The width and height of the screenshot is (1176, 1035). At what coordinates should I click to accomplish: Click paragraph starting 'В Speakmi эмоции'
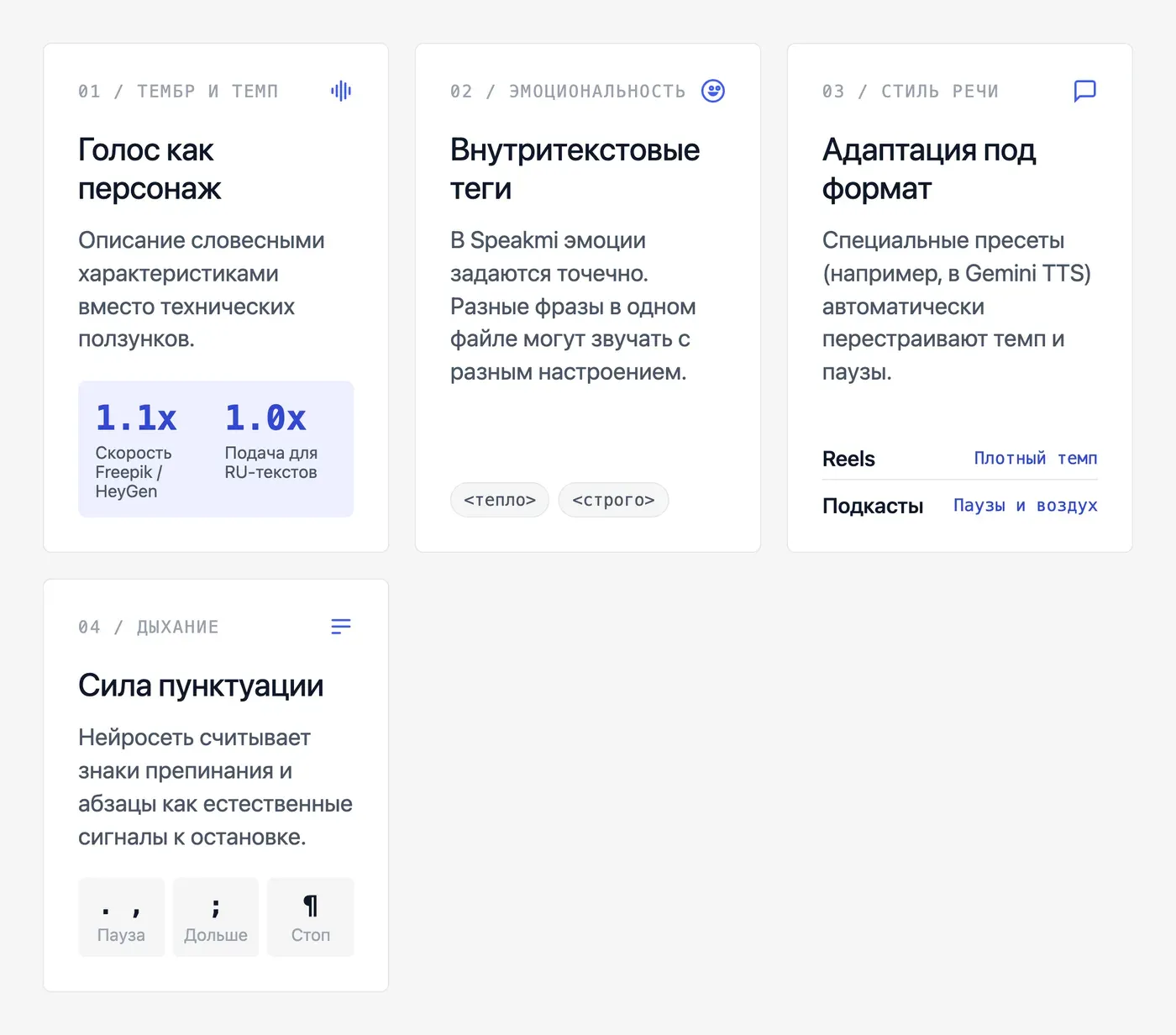point(573,306)
